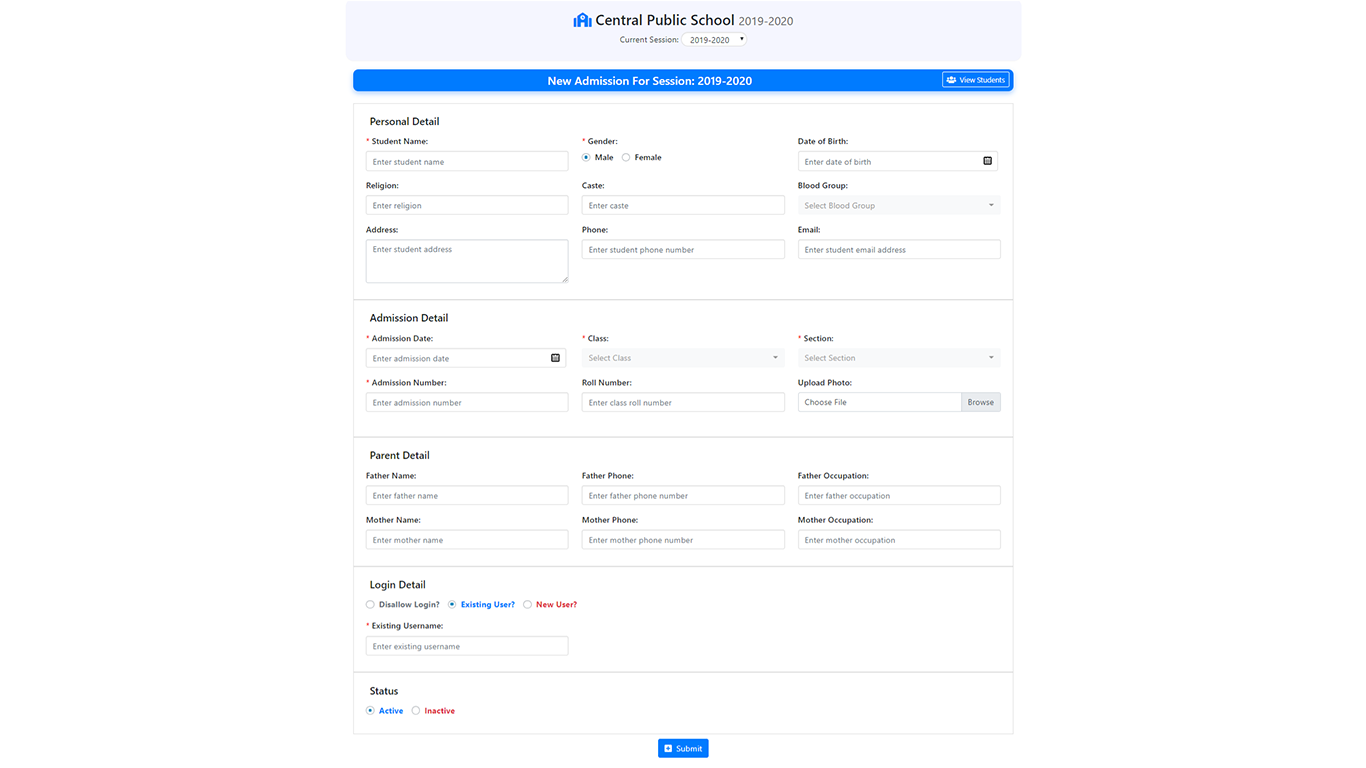Open the Select Class dropdown

pyautogui.click(x=682, y=358)
